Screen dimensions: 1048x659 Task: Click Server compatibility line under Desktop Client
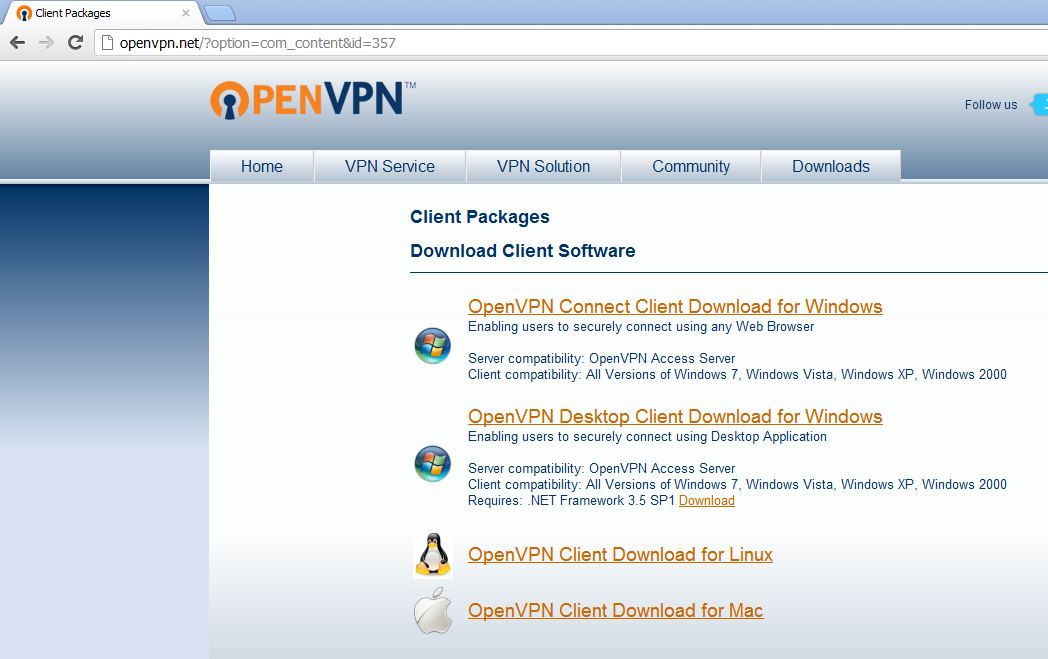[x=602, y=469]
